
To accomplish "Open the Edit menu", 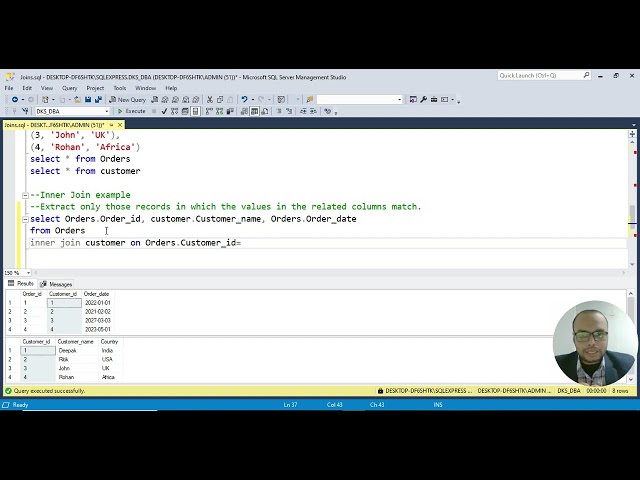I will (x=27, y=88).
